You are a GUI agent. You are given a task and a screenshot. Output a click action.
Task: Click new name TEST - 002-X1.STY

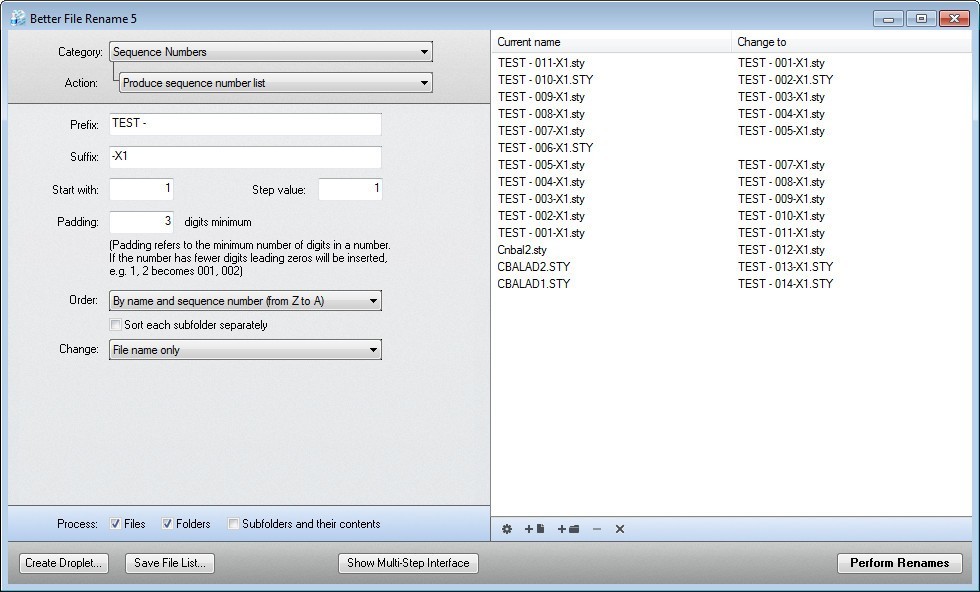(785, 79)
